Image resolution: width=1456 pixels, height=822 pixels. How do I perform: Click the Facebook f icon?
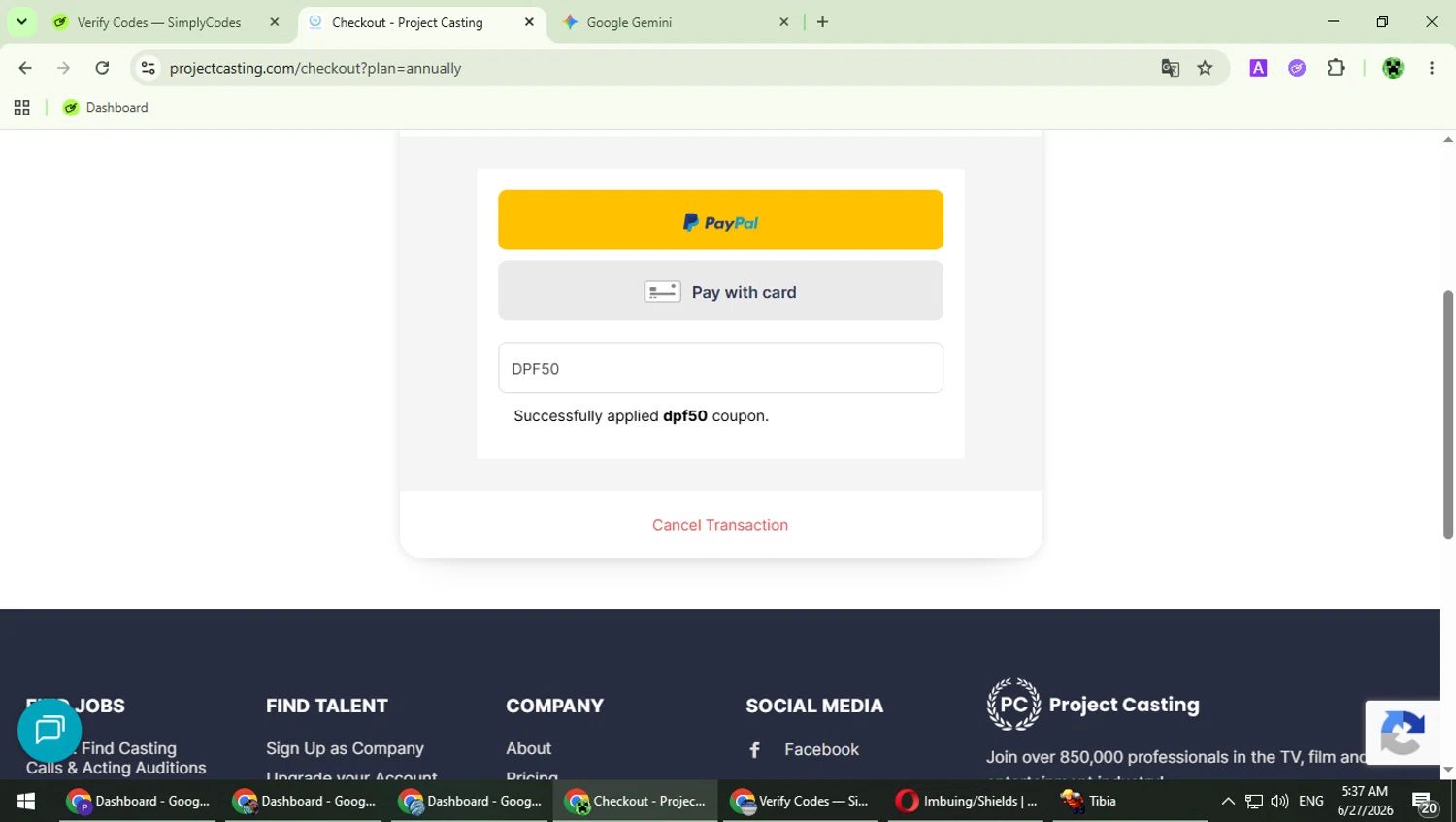coord(755,750)
